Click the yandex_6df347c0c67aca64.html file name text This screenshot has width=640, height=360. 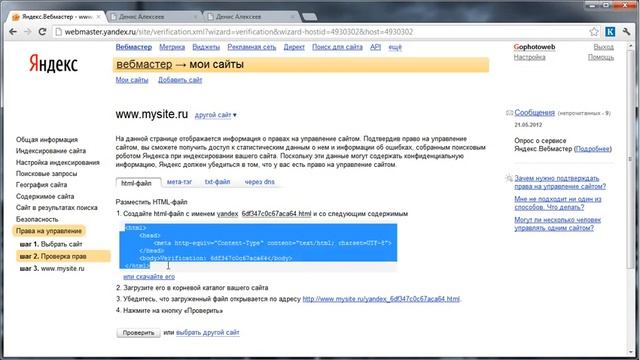point(264,214)
